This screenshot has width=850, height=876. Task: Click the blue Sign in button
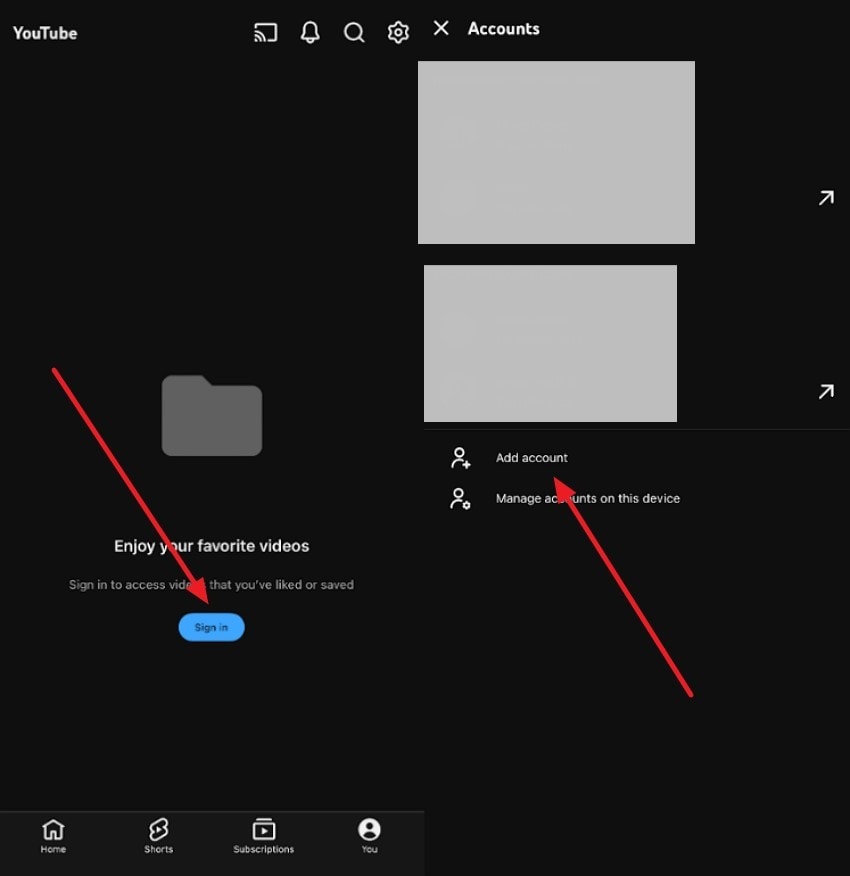pos(211,627)
